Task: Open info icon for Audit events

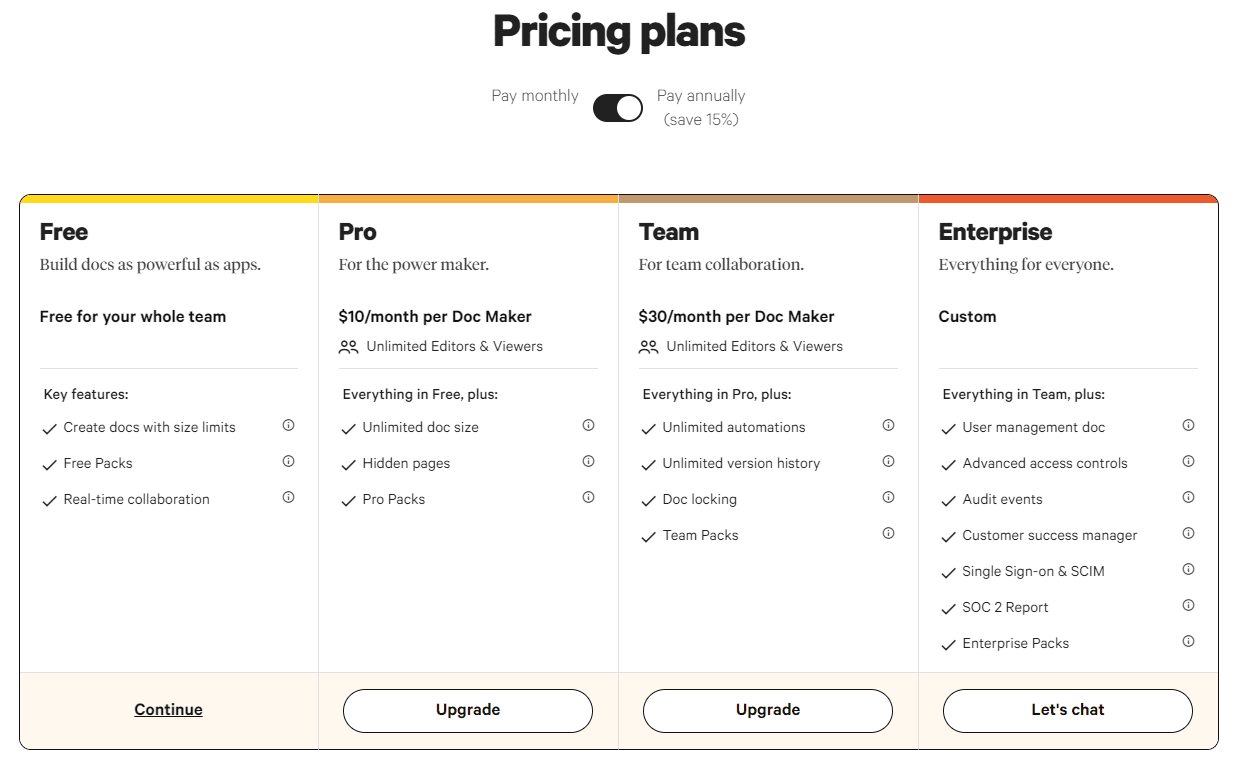Action: (x=1188, y=497)
